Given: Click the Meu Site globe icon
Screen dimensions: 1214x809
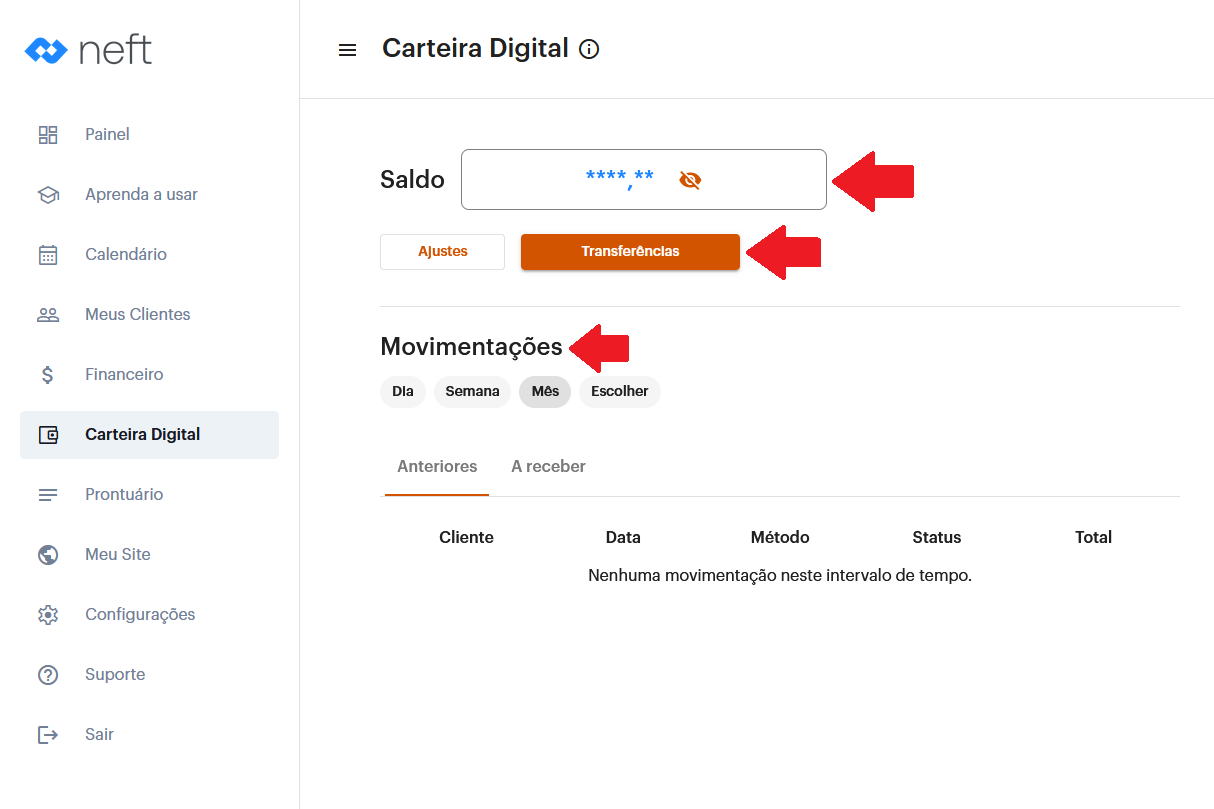Looking at the screenshot, I should coord(48,555).
